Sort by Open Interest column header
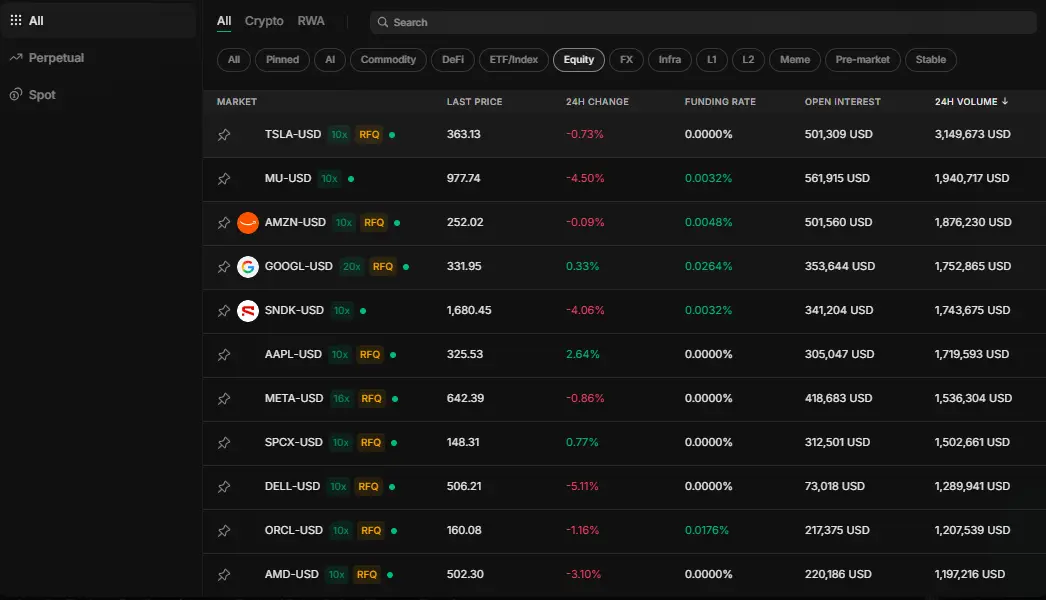Viewport: 1046px width, 600px height. coord(843,101)
